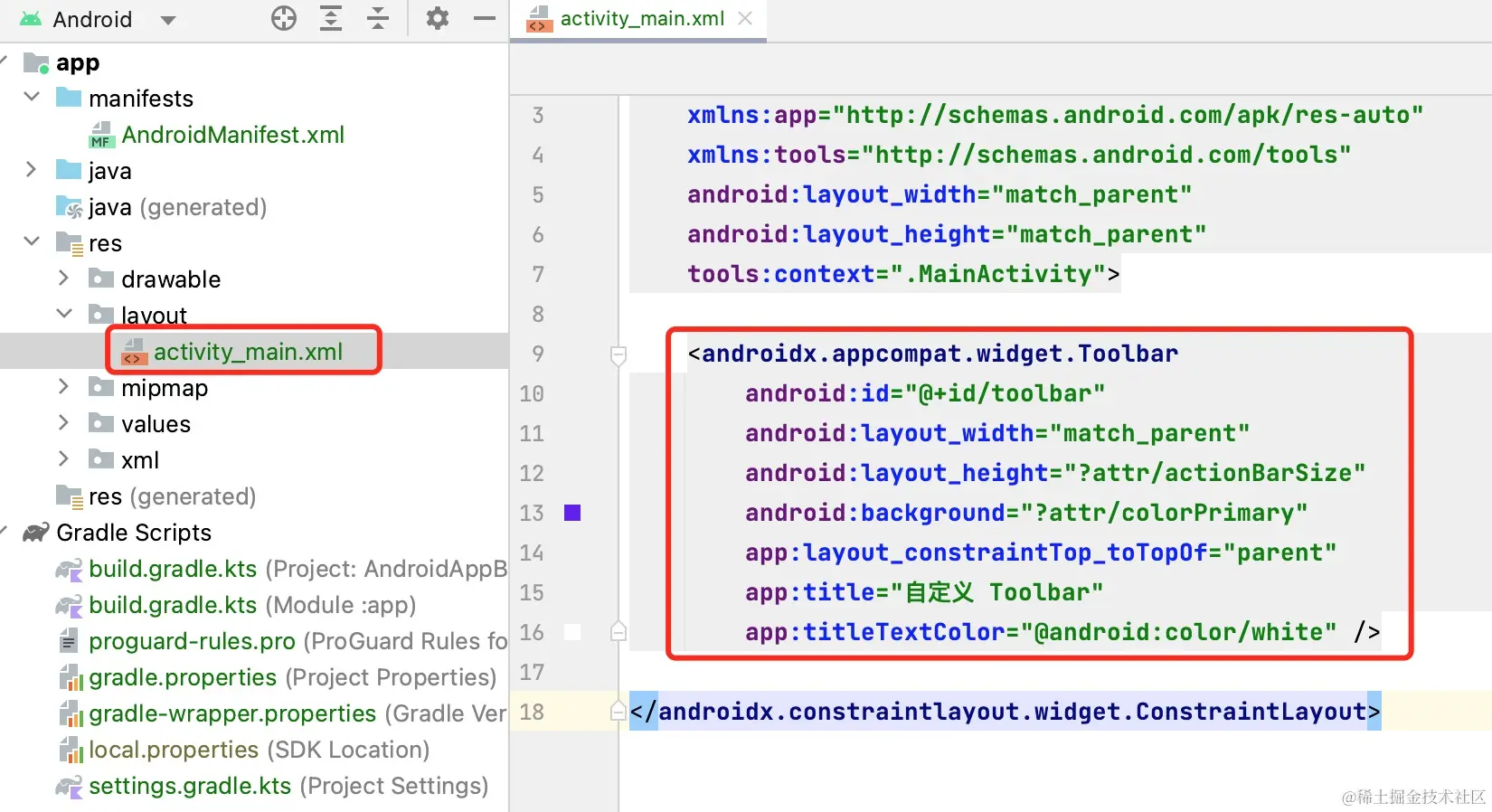The height and width of the screenshot is (812, 1492).
Task: Click the java (generated) folder icon
Action: point(70,207)
